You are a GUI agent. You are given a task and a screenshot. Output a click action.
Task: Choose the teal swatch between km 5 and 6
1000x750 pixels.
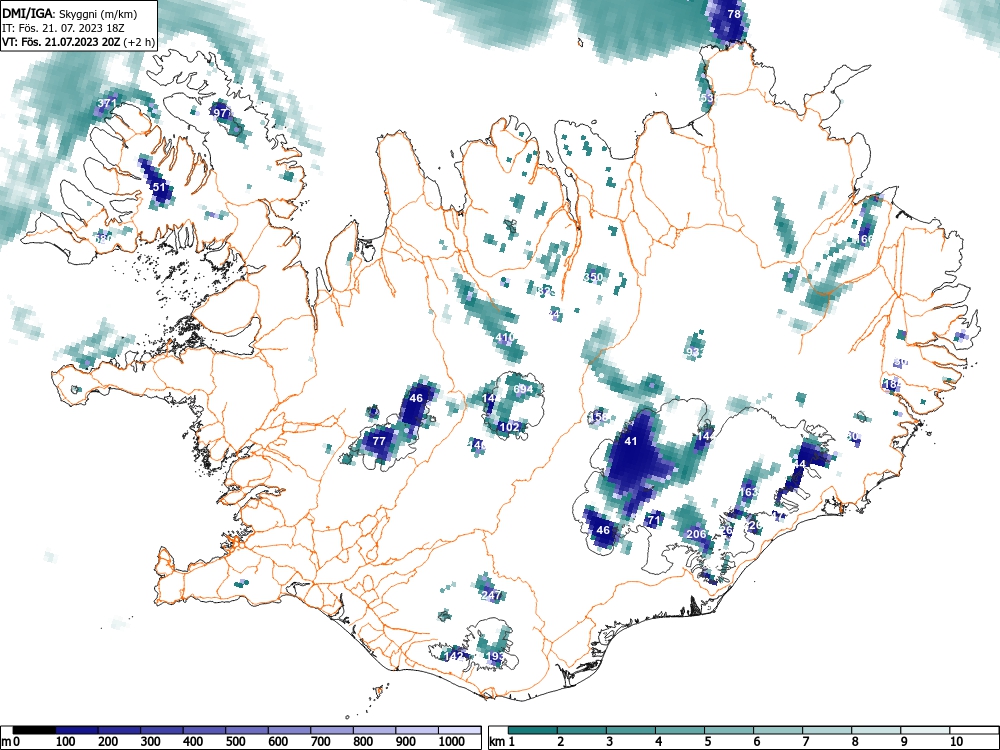click(x=729, y=730)
